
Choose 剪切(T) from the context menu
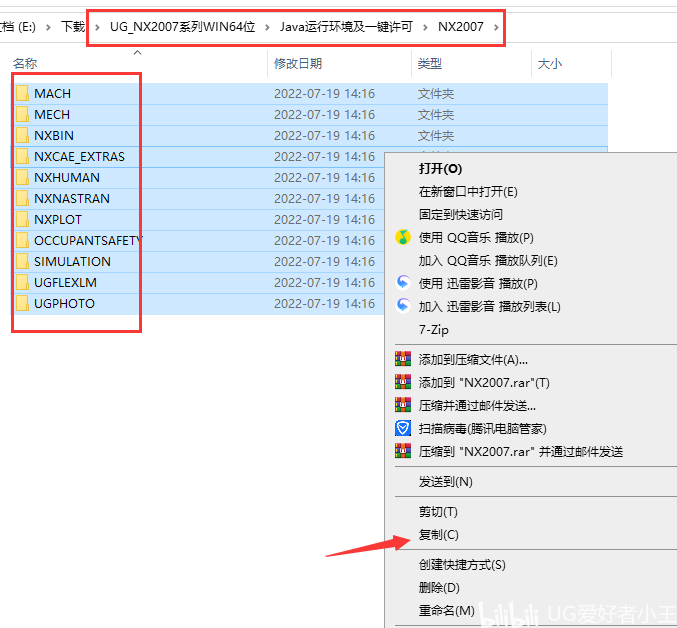click(438, 512)
